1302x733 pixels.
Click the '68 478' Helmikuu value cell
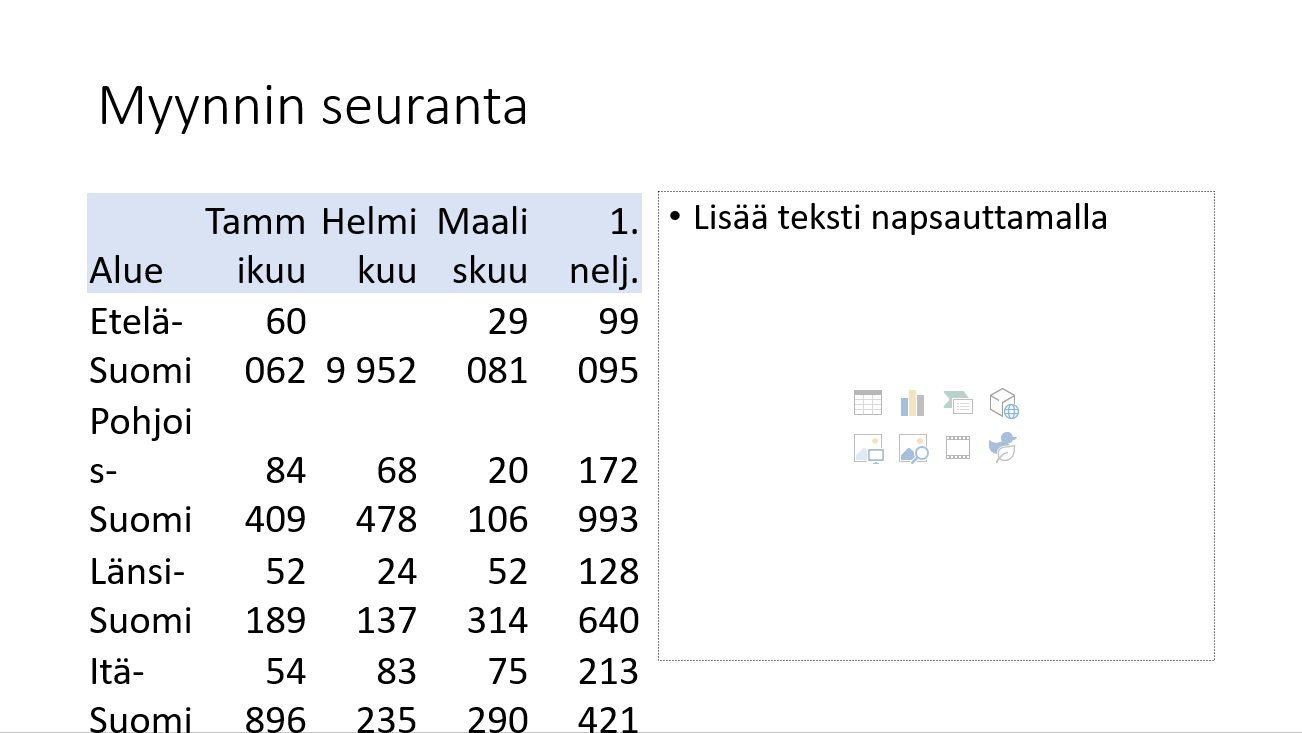[x=366, y=470]
